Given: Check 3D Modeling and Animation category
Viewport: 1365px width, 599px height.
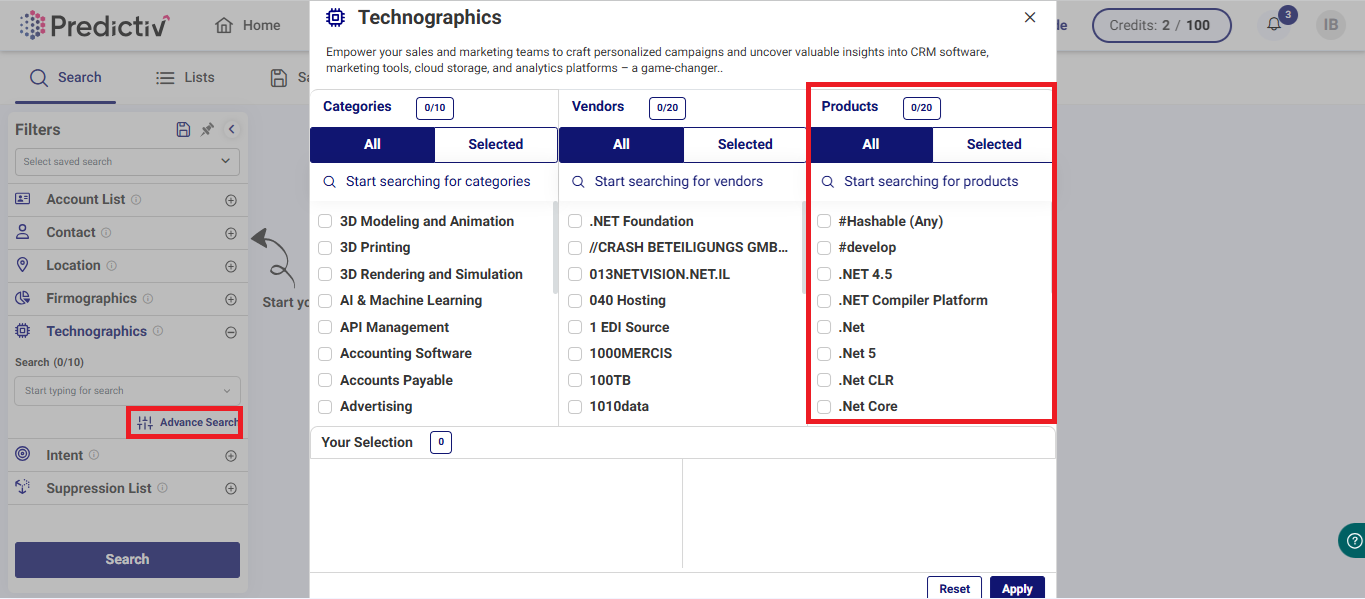Looking at the screenshot, I should [325, 221].
